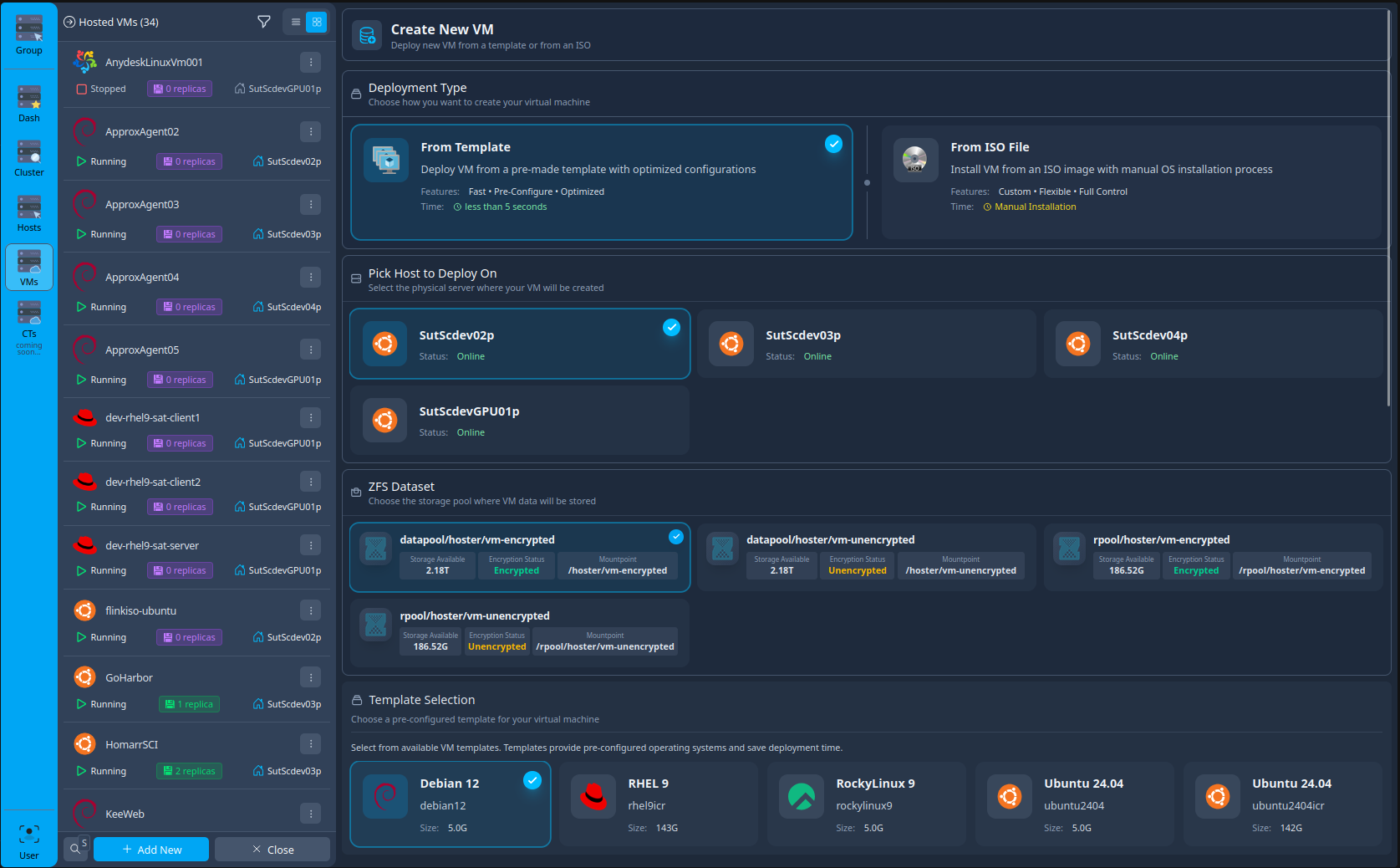Open the GoHarbor VM options menu
Viewport: 1400px width, 868px height.
[310, 677]
